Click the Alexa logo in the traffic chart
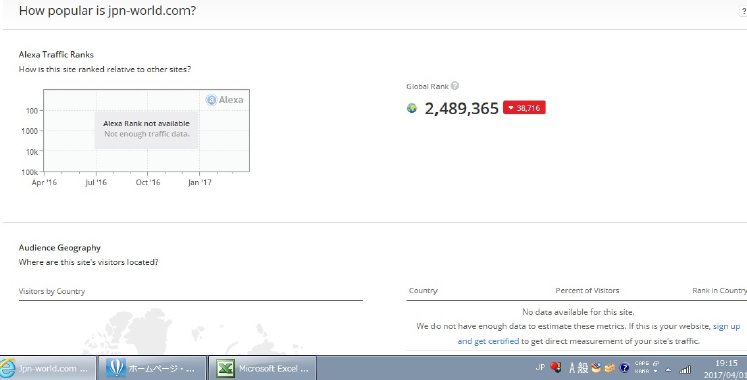 pyautogui.click(x=224, y=100)
